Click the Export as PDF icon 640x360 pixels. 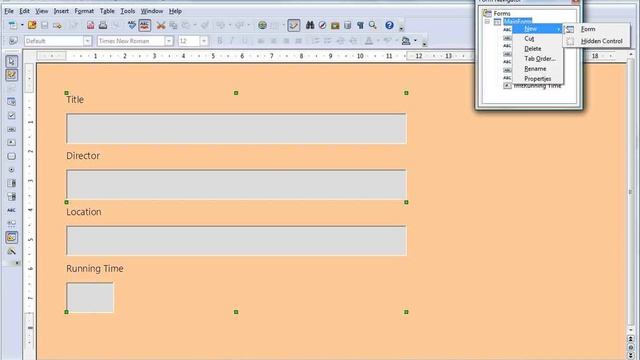pyautogui.click(x=90, y=25)
